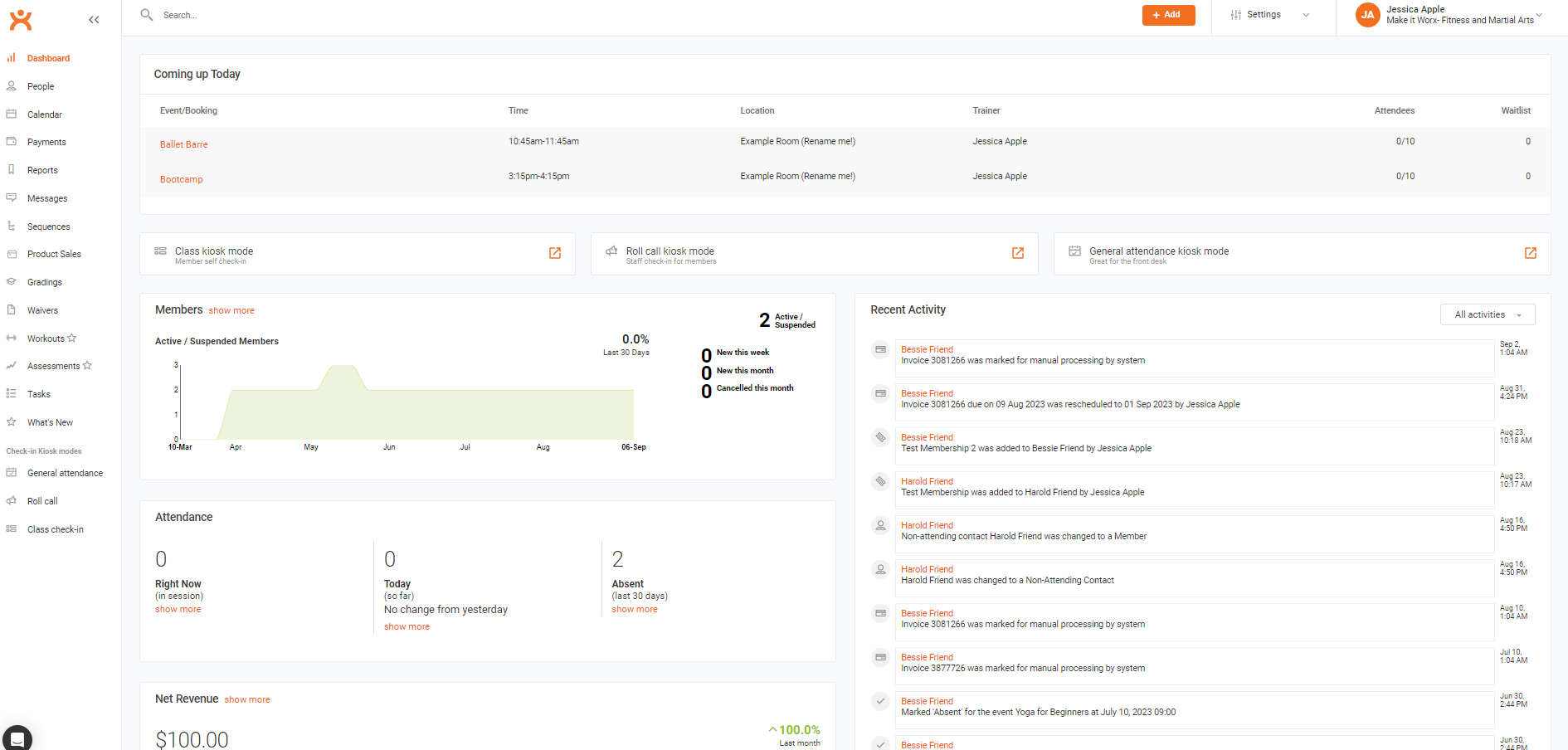Open the Ballet Barre event link
This screenshot has height=750, width=1568.
(x=184, y=144)
